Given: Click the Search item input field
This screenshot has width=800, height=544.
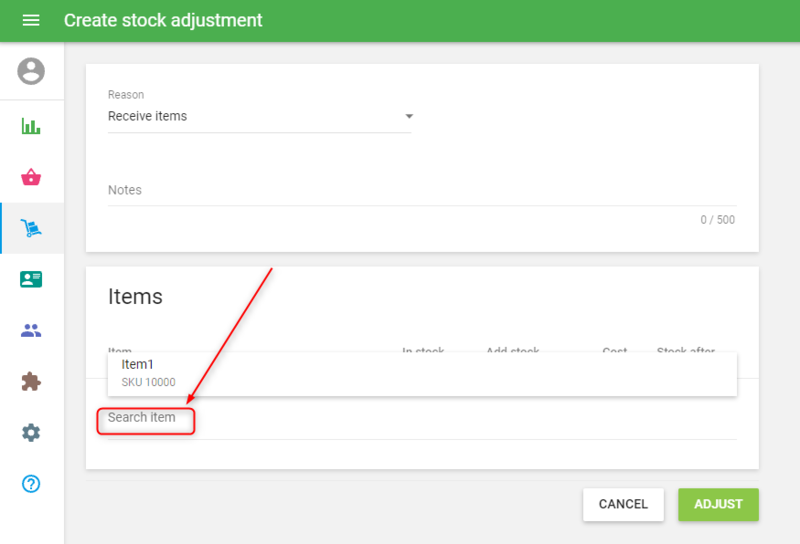Looking at the screenshot, I should click(x=400, y=418).
